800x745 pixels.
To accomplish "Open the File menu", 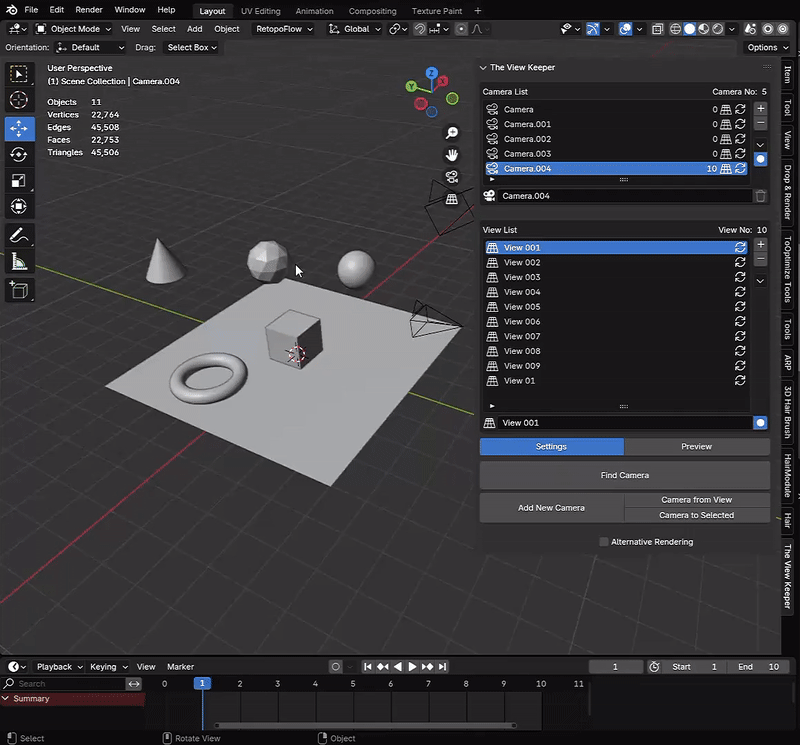I will pyautogui.click(x=31, y=10).
